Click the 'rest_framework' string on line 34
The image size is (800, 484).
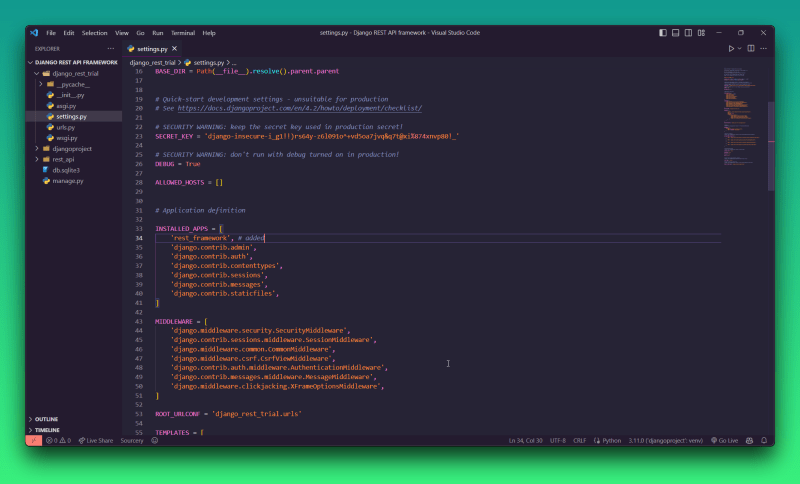point(200,238)
